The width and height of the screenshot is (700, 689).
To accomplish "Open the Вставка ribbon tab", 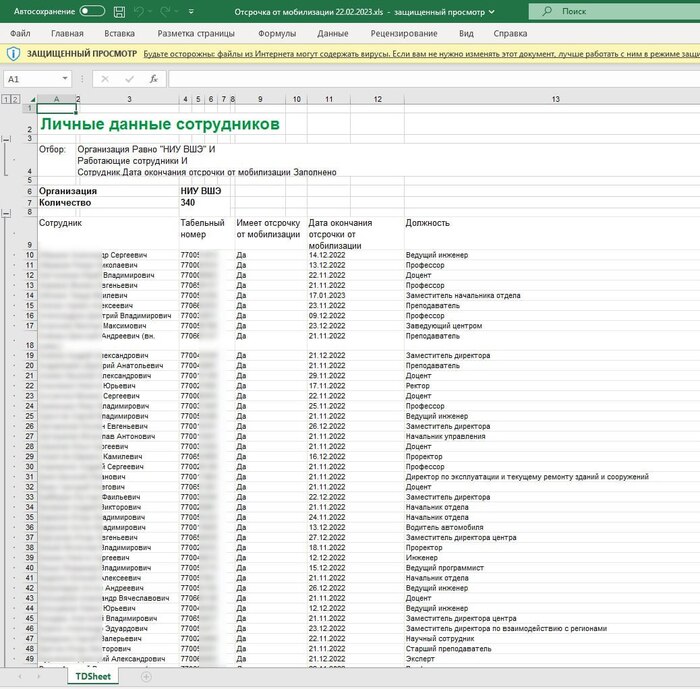I will click(x=119, y=33).
